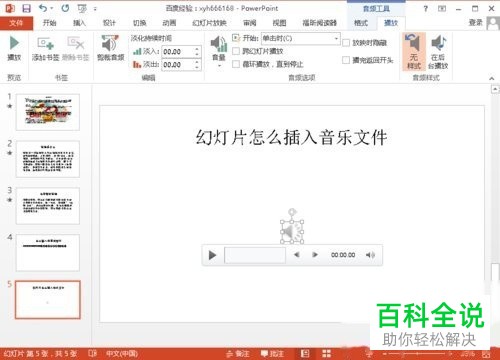Select slide 4 thumbnail
This screenshot has height=360, width=500.
(48, 253)
